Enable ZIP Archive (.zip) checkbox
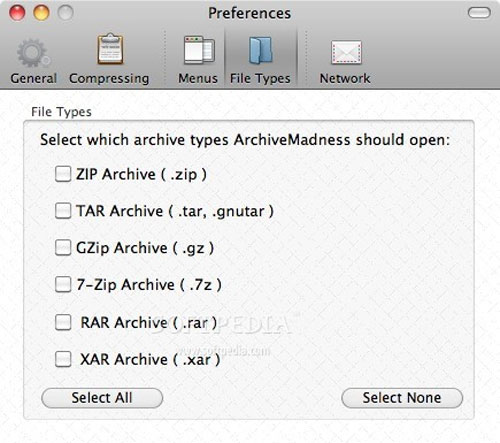This screenshot has height=443, width=500. point(63,174)
